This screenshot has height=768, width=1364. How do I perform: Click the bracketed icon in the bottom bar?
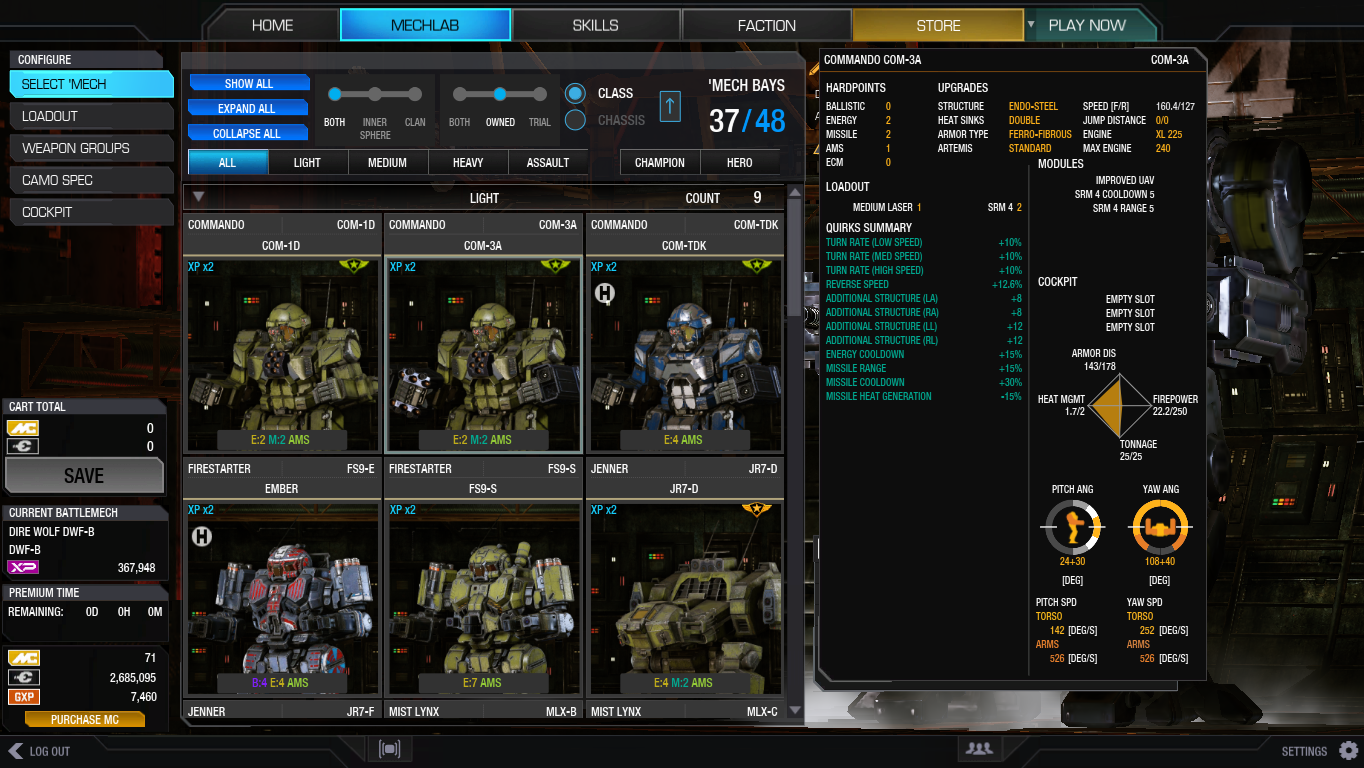click(x=390, y=749)
